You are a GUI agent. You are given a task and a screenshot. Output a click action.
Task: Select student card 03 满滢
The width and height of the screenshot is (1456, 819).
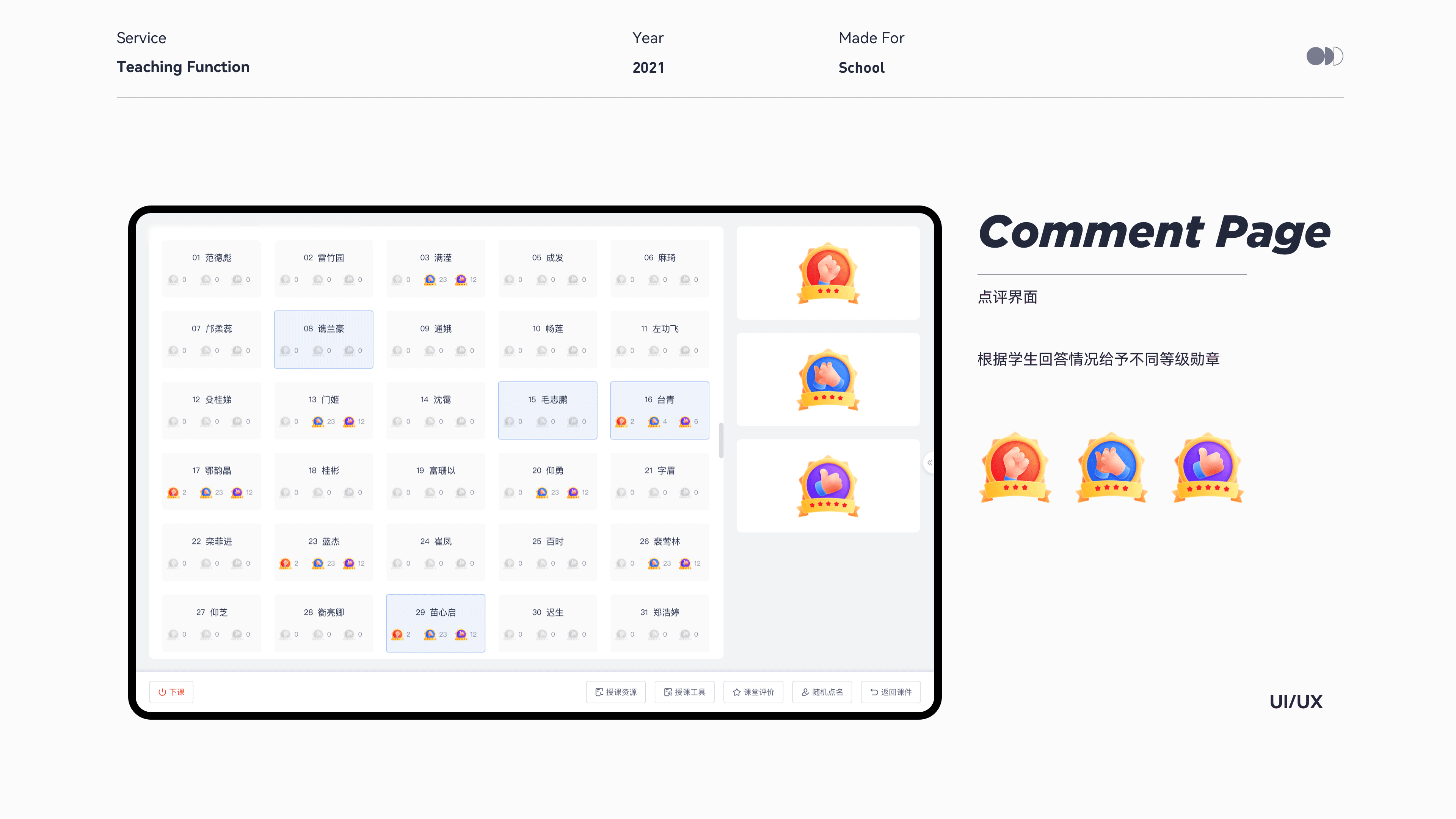tap(436, 268)
